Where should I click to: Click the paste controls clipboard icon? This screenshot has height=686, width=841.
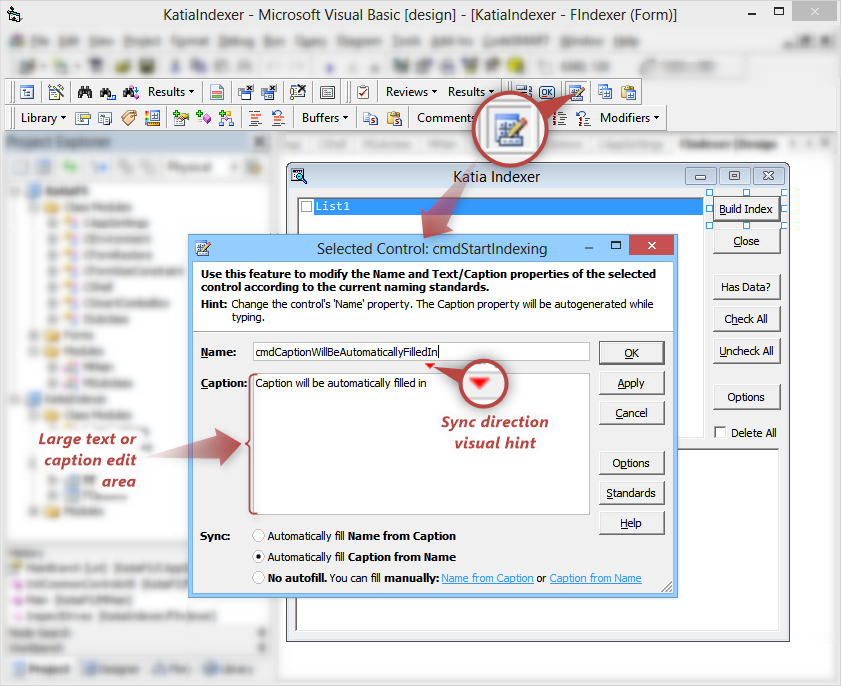tap(628, 92)
